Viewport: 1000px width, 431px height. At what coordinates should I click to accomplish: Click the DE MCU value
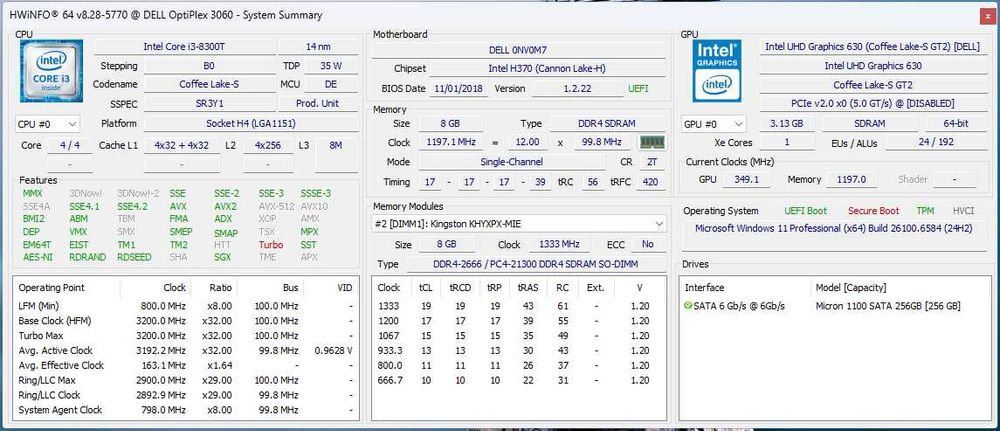pos(330,84)
